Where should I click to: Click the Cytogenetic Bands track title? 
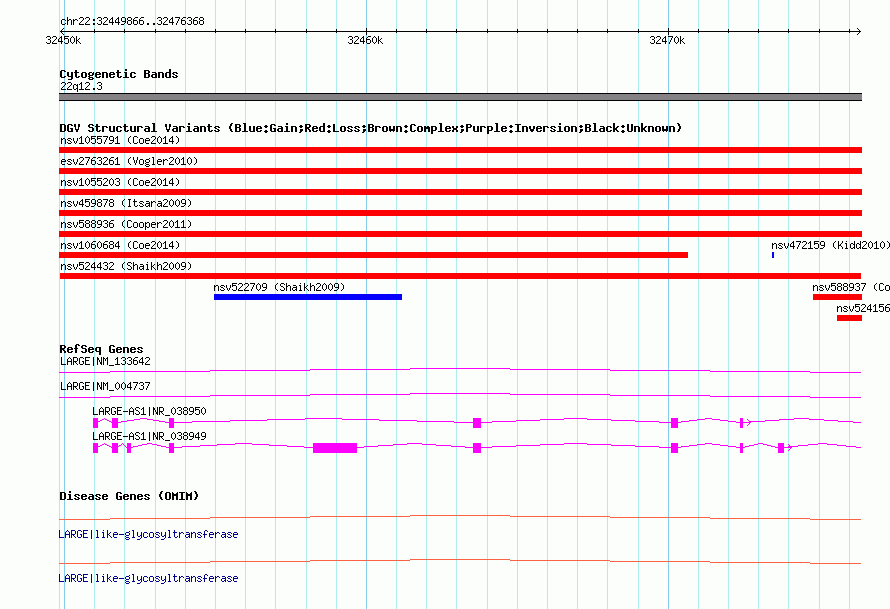point(119,74)
